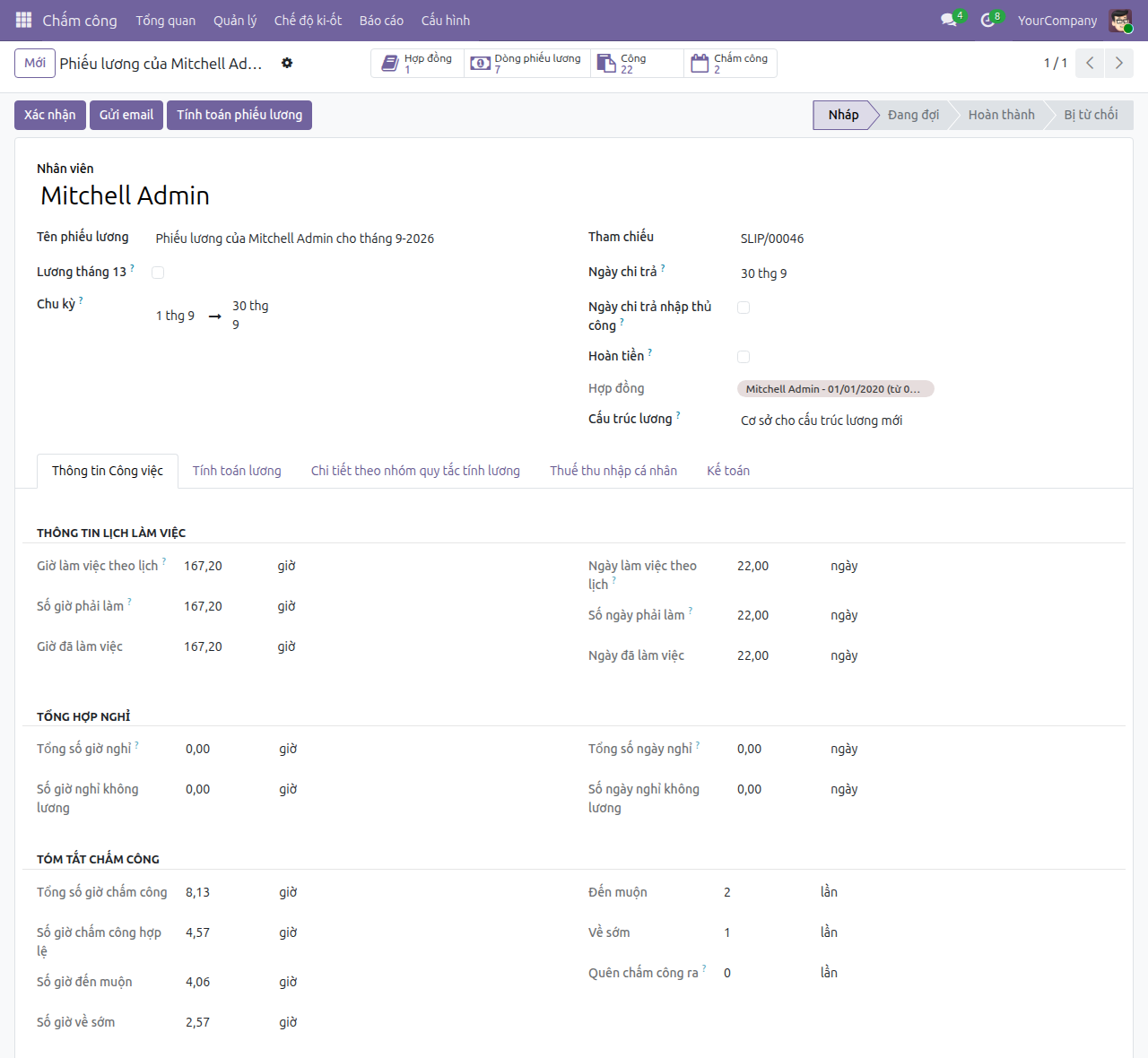This screenshot has height=1058, width=1148.
Task: Click the Xác nhận button
Action: [50, 115]
